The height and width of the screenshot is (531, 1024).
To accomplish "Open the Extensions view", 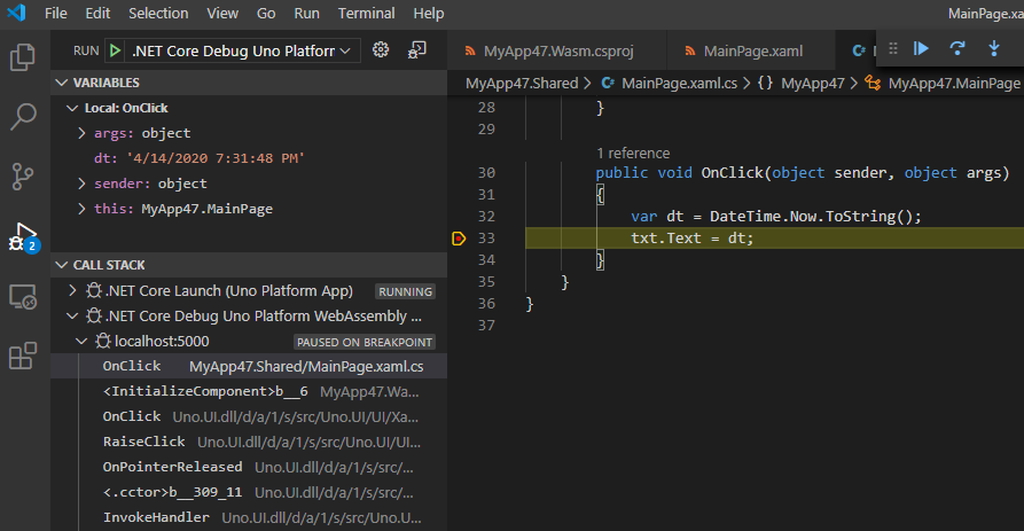I will (23, 356).
